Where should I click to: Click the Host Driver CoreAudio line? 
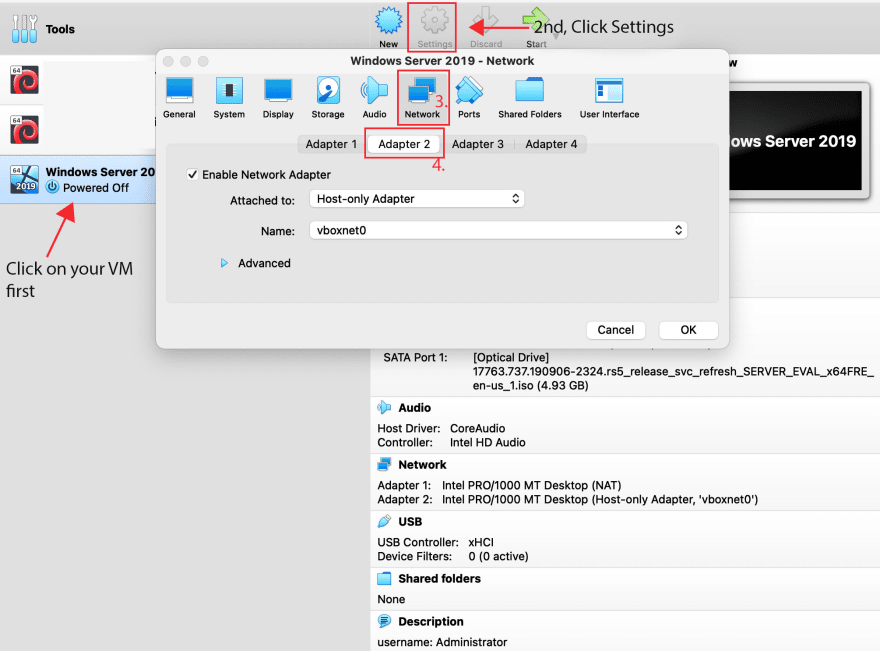(441, 428)
